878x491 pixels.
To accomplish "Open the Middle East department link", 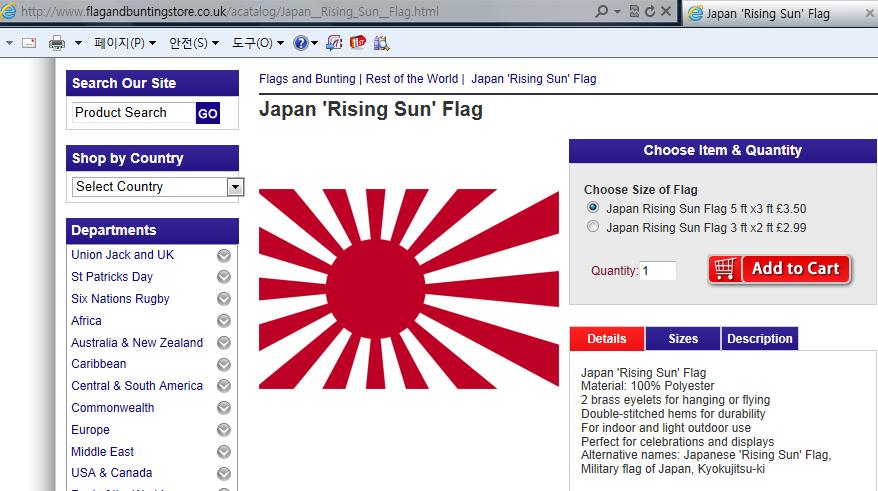I will (102, 452).
